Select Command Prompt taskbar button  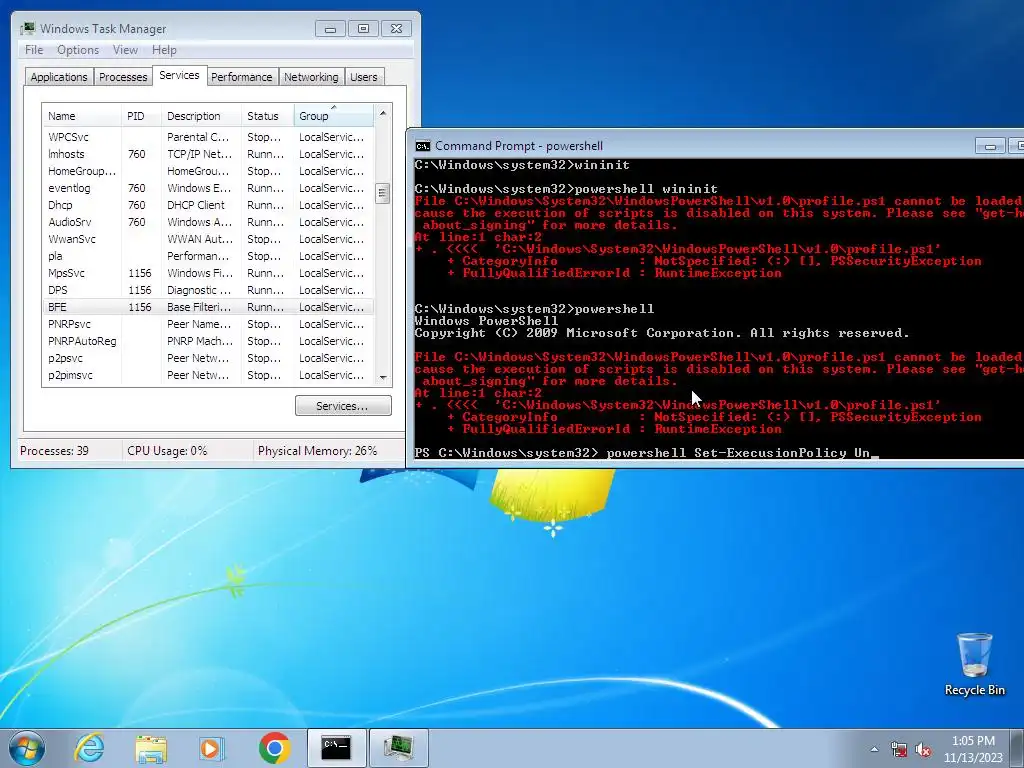coord(336,748)
